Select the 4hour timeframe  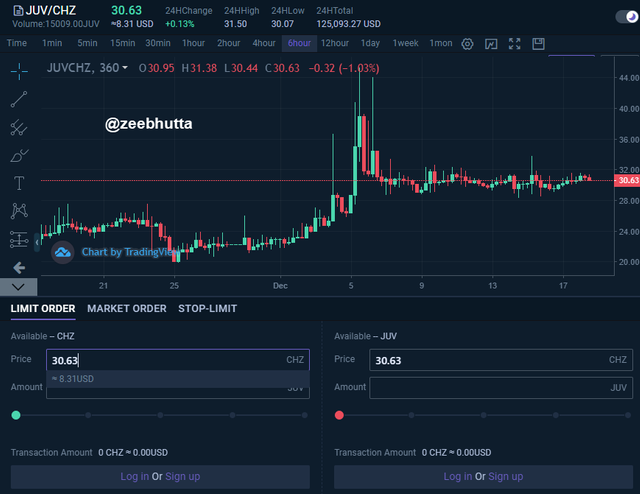click(x=264, y=43)
